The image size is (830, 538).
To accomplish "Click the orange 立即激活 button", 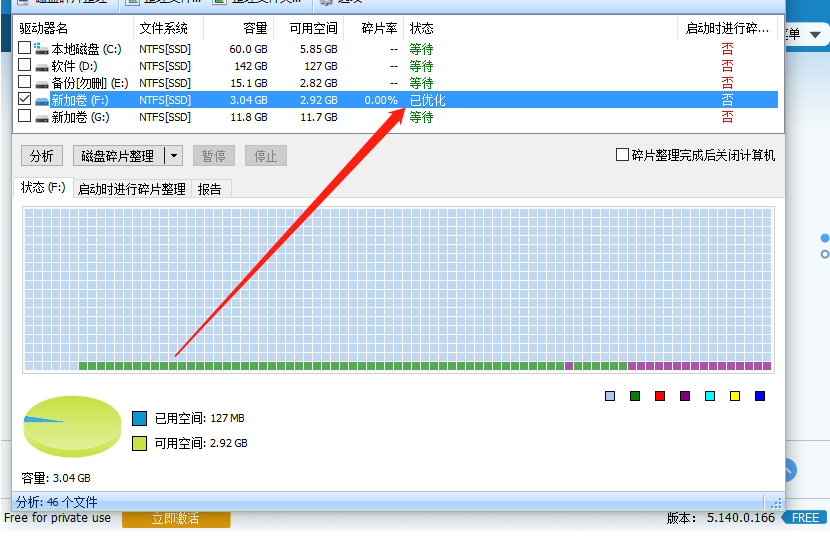I will [176, 519].
